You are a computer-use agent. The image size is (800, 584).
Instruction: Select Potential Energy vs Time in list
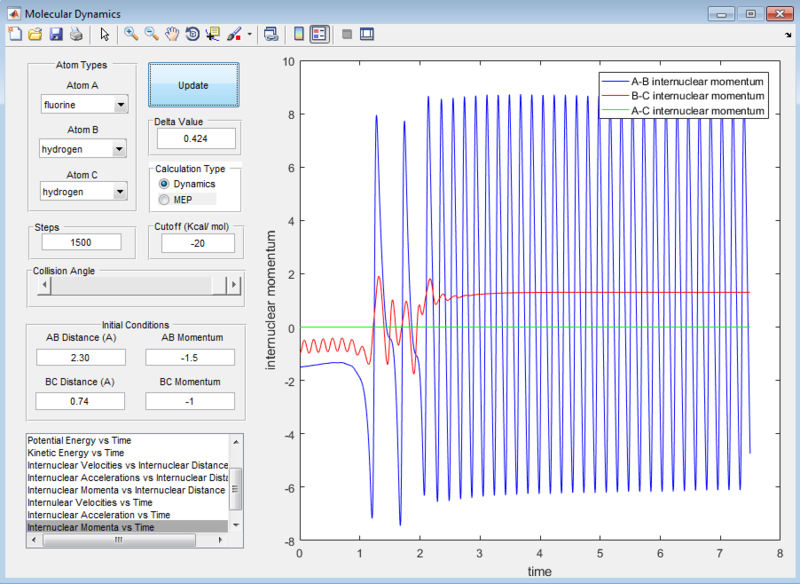point(80,440)
